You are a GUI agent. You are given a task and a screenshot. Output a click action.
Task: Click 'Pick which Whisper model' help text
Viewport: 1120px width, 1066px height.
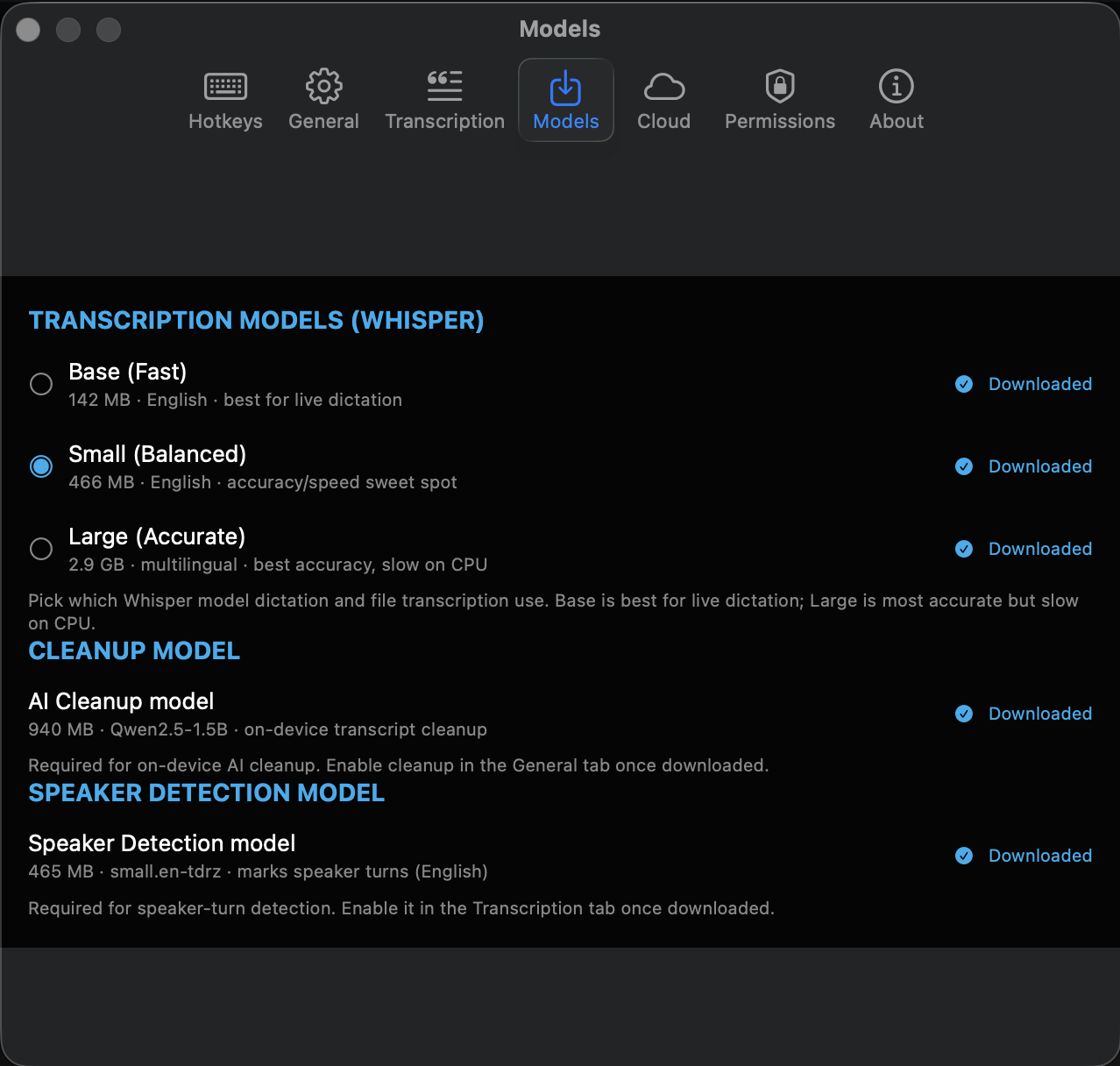(x=554, y=612)
